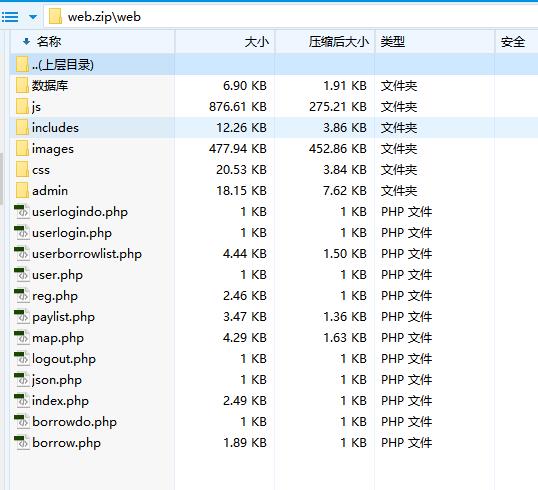Viewport: 538px width, 490px height.
Task: Select the paylist.php file name
Action: [x=63, y=317]
